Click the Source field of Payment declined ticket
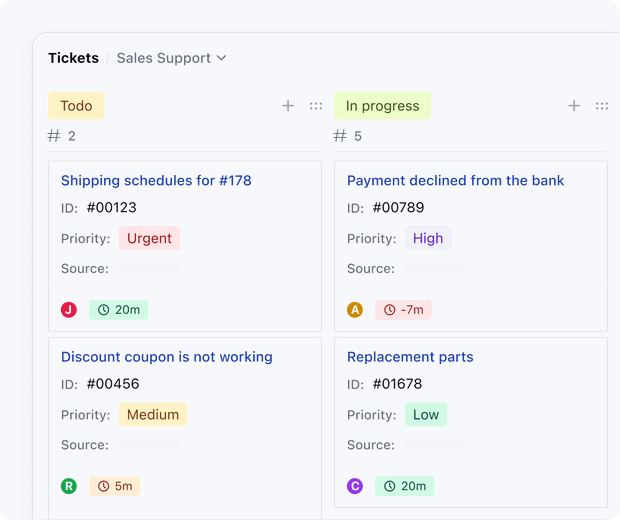620x520 pixels. click(435, 268)
